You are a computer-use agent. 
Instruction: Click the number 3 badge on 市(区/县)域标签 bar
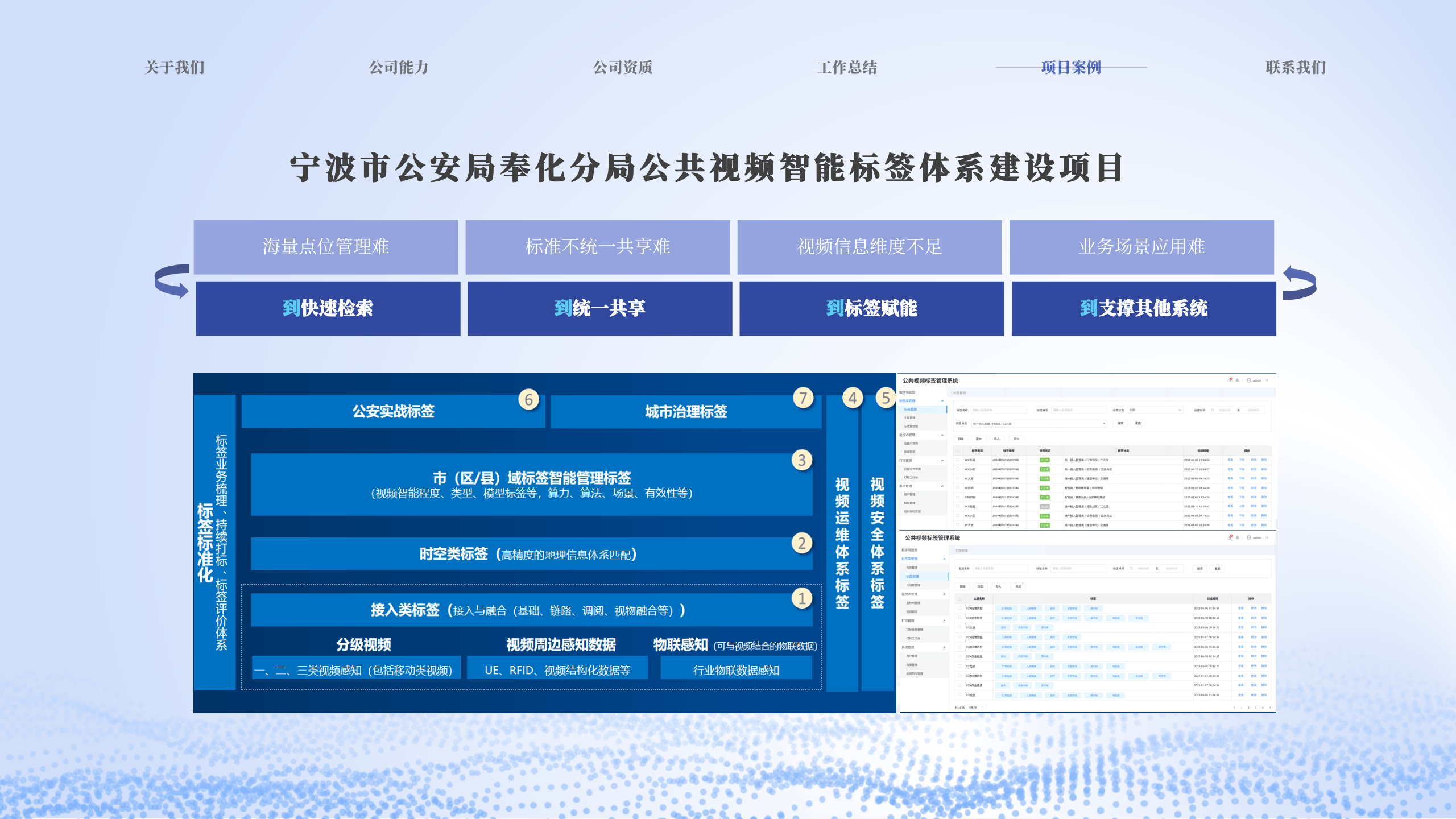pyautogui.click(x=801, y=460)
